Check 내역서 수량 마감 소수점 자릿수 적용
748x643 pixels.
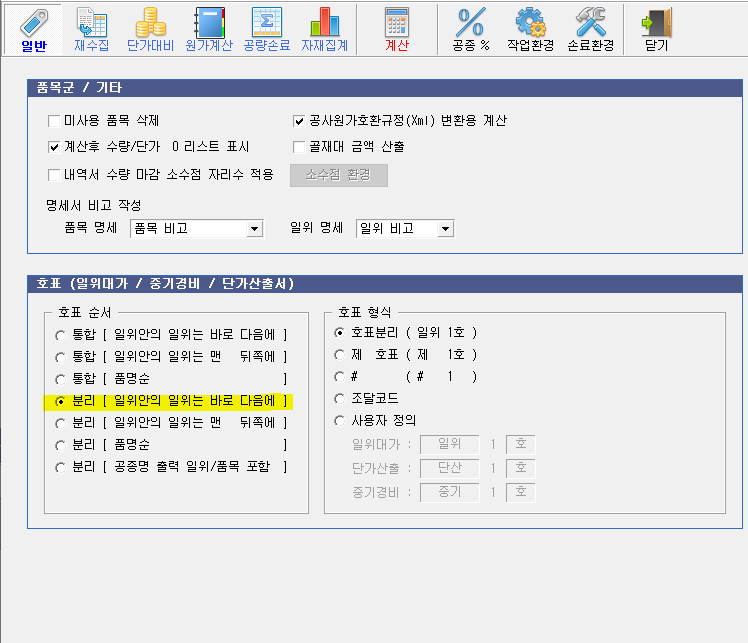tap(55, 175)
